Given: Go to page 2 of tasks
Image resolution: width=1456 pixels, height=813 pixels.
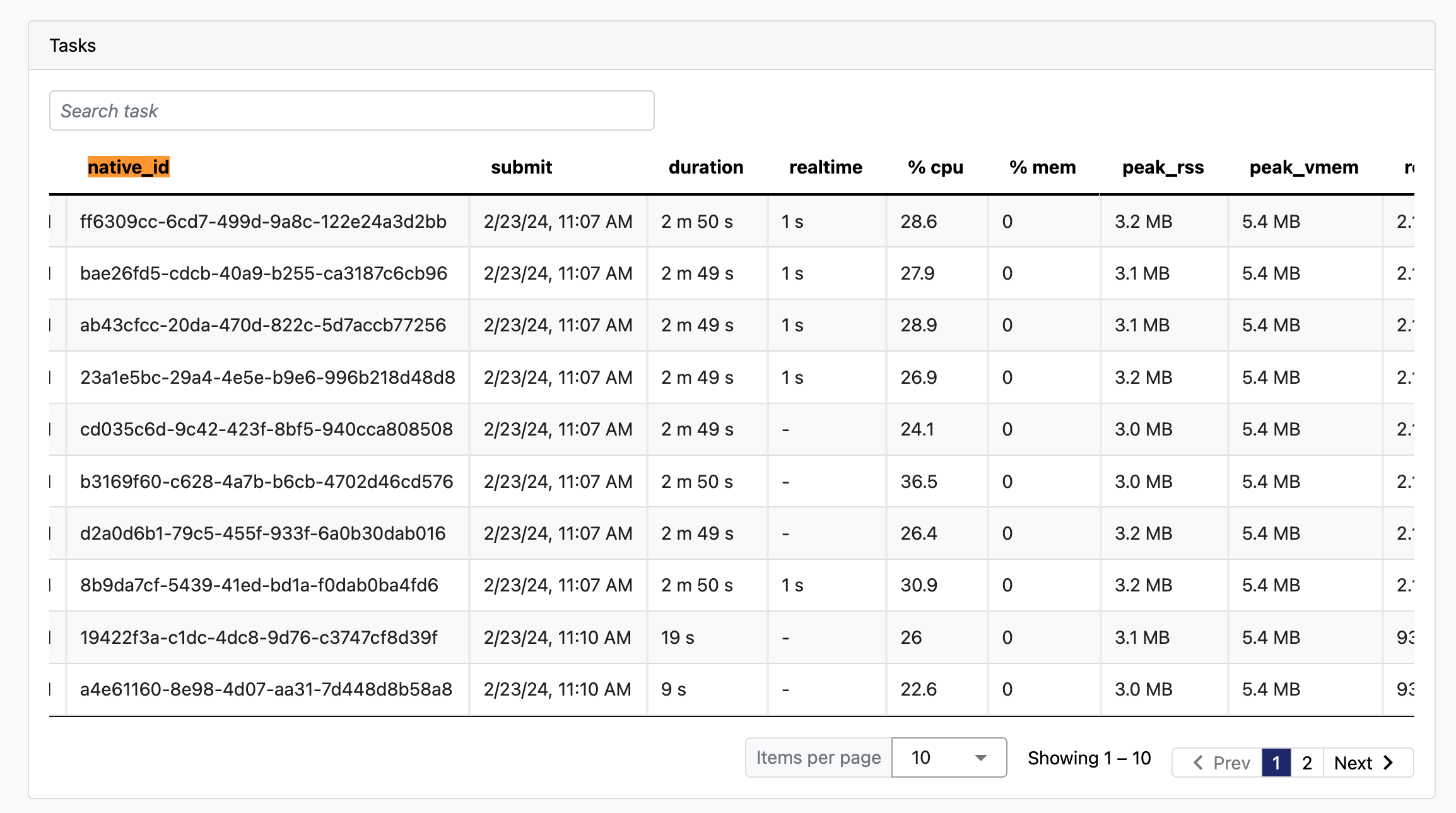Looking at the screenshot, I should pos(1307,763).
